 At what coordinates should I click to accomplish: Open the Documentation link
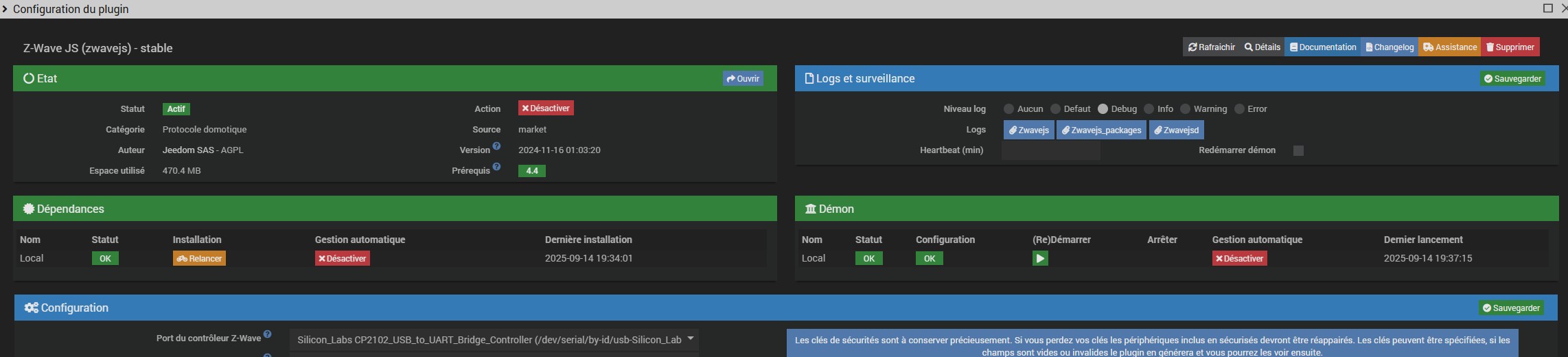click(1323, 47)
